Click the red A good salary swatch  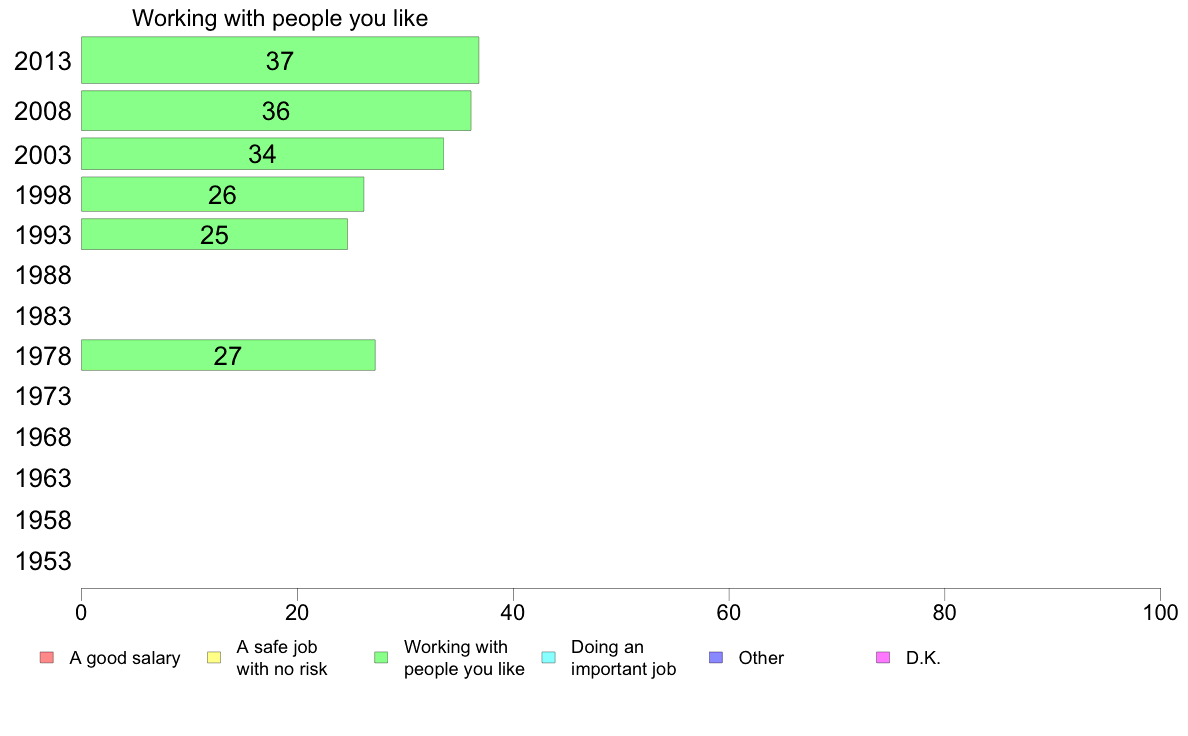(47, 657)
